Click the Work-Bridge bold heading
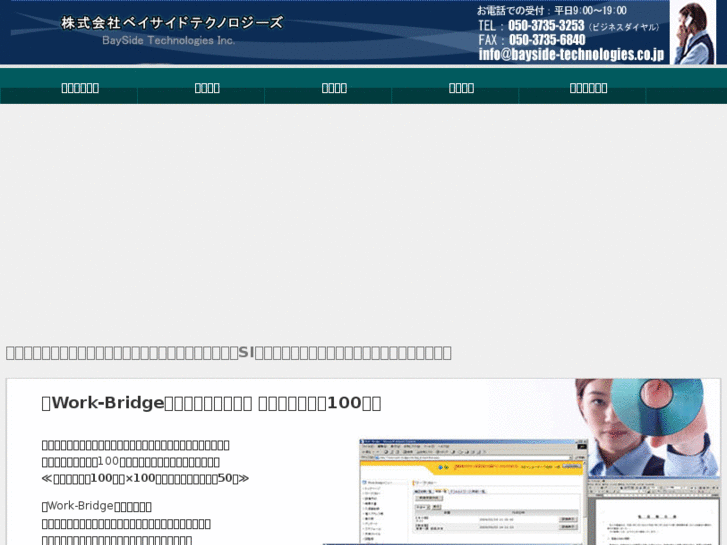 point(211,403)
